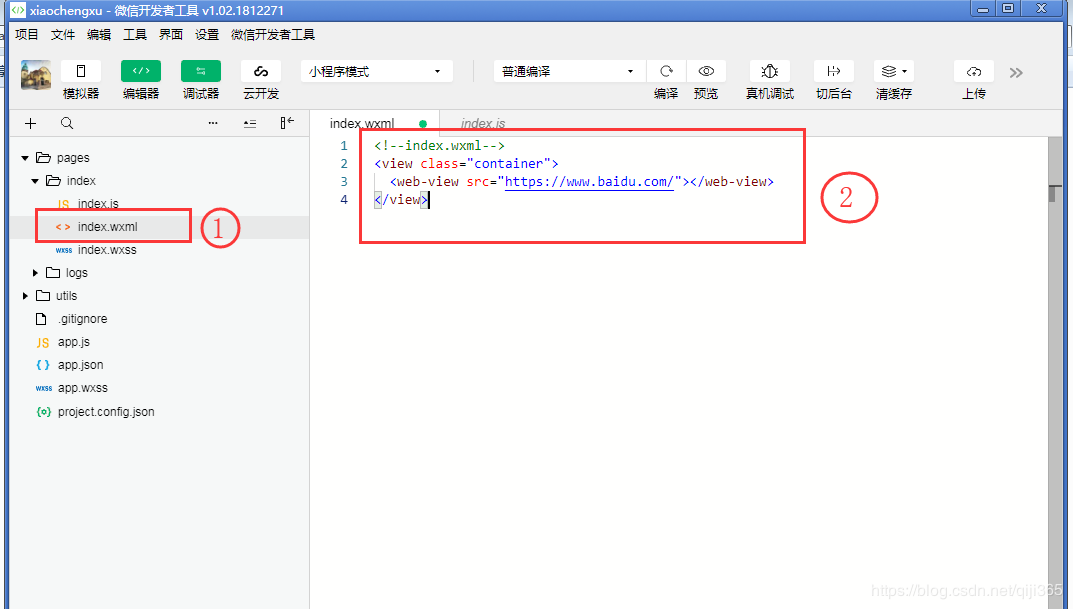The width and height of the screenshot is (1073, 609).
Task: Add a new file with plus icon
Action: 30,123
